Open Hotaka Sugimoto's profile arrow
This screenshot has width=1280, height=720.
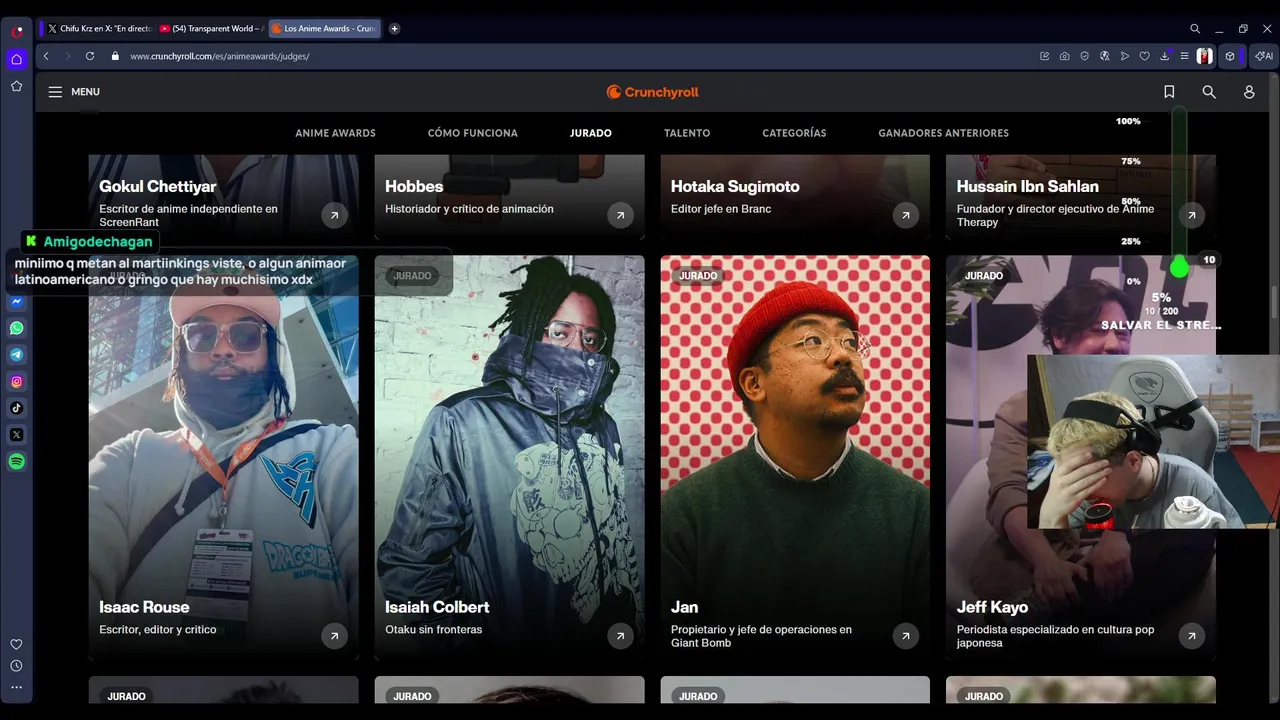(x=906, y=215)
